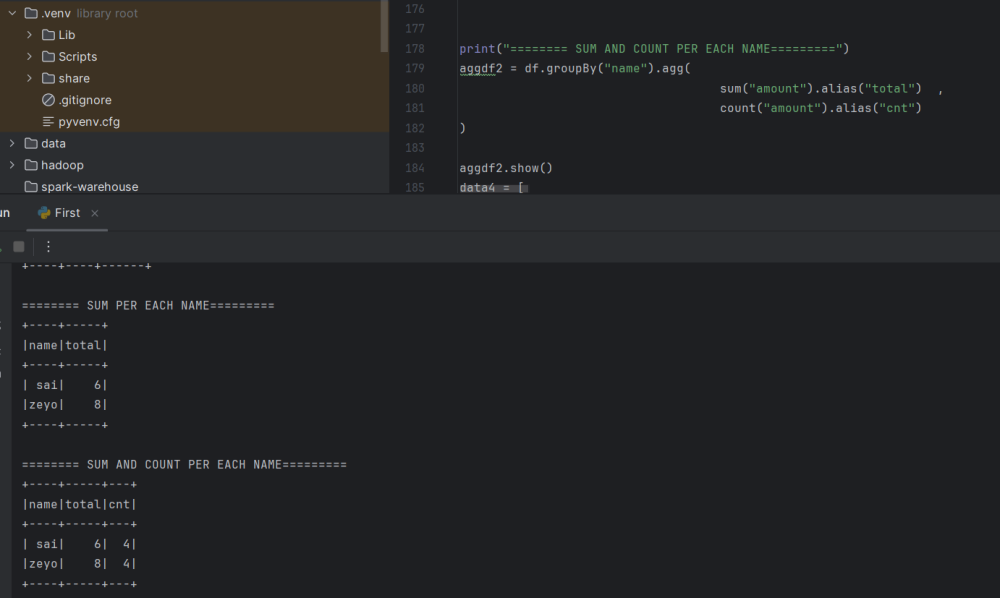This screenshot has width=1000, height=598.
Task: Select the data tree row label
Action: click(x=54, y=143)
